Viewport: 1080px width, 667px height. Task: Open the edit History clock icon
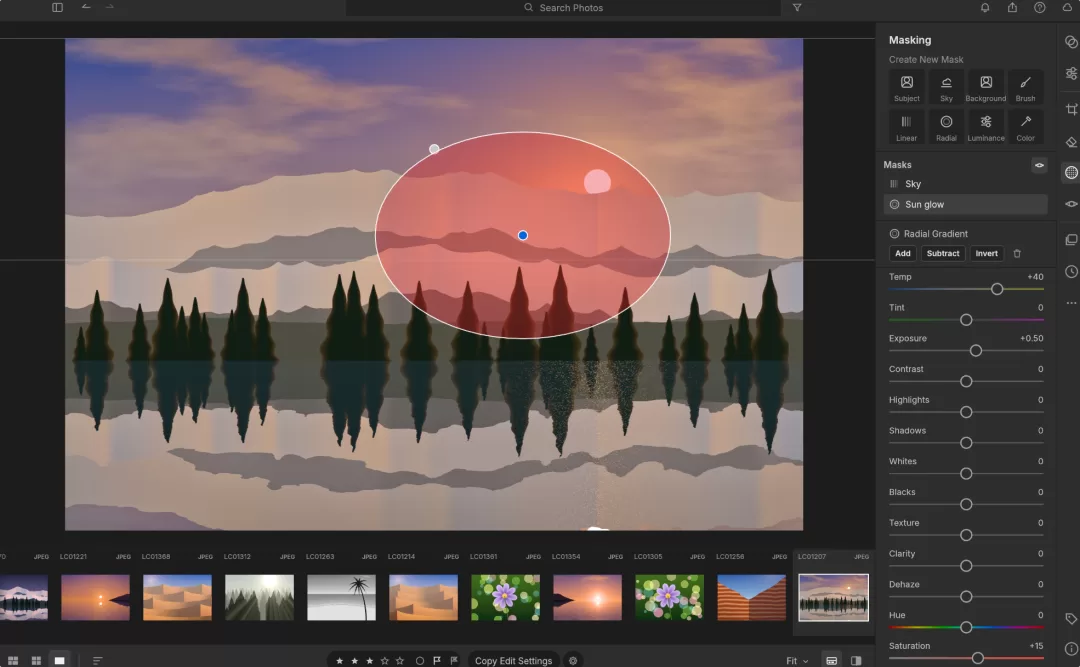[x=1071, y=271]
